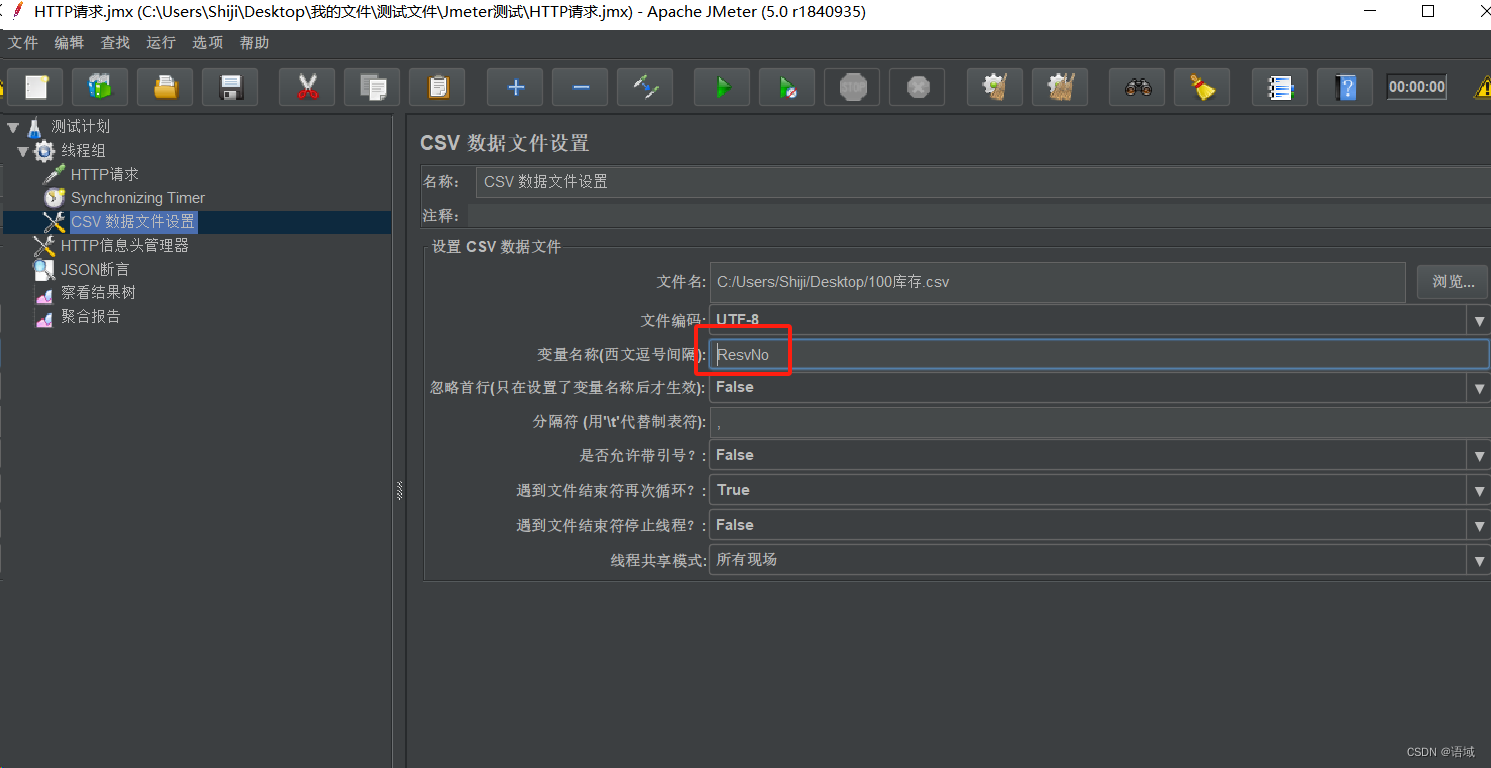Click the 注释 comment field
The height and width of the screenshot is (768, 1491).
coord(979,216)
